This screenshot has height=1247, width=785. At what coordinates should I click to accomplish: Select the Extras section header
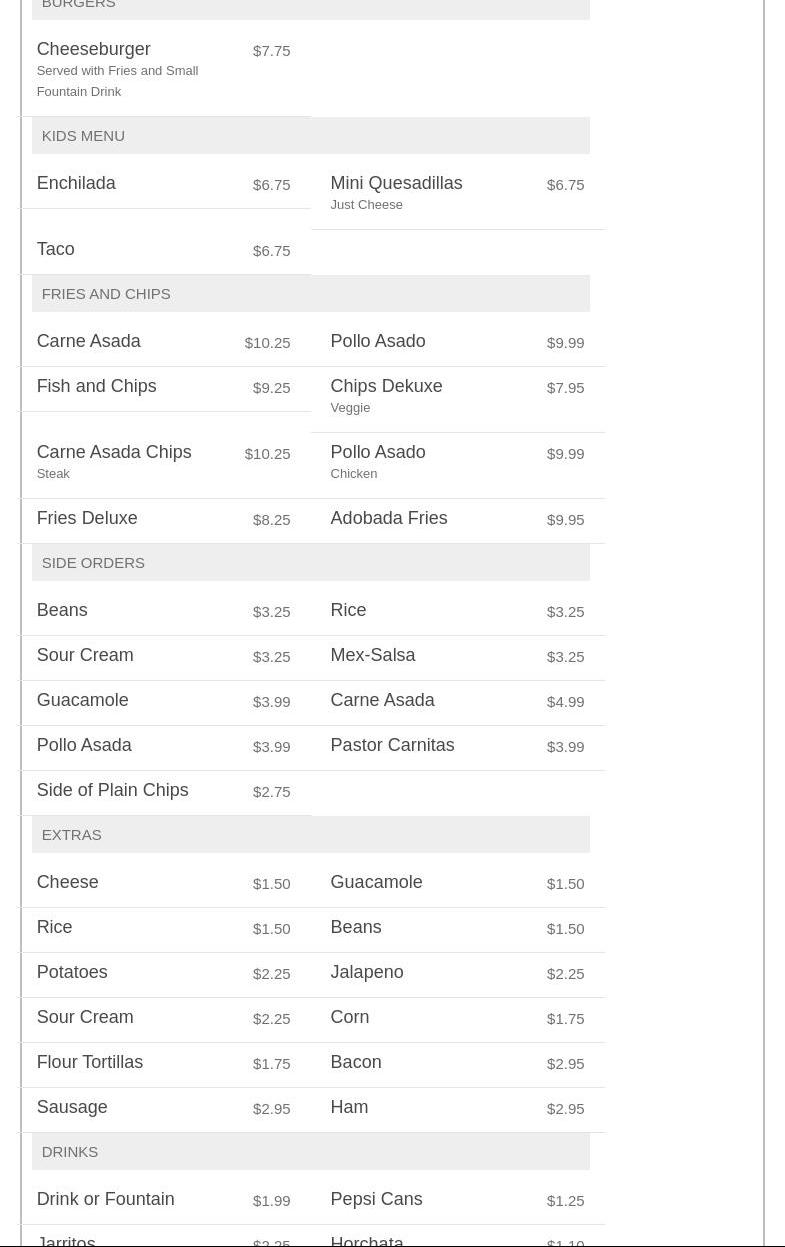click(x=71, y=834)
